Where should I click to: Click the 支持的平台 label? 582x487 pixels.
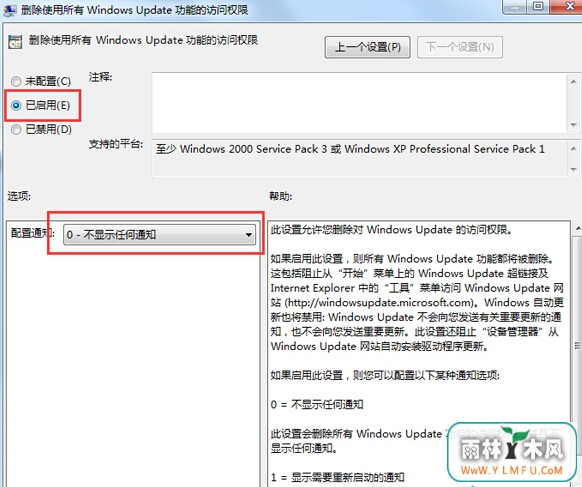click(115, 144)
